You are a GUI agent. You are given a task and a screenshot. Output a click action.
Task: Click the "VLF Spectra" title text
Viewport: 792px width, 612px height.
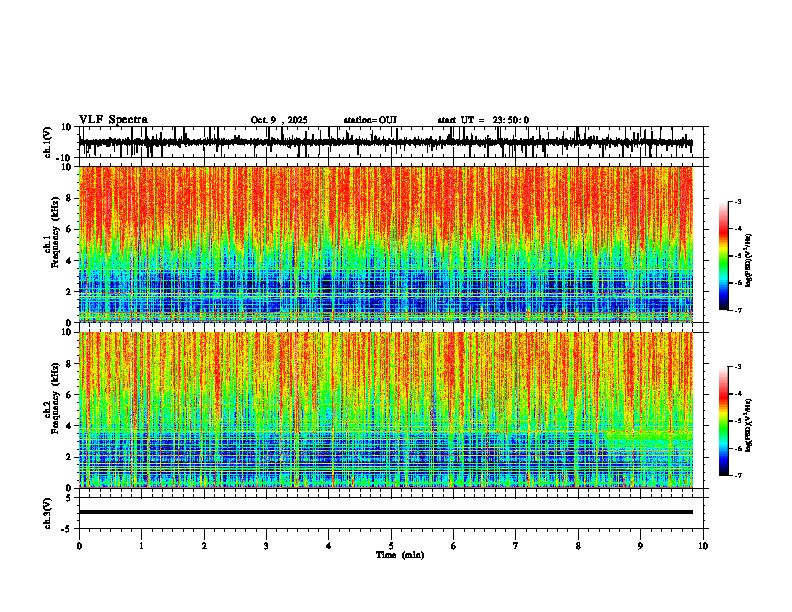113,120
